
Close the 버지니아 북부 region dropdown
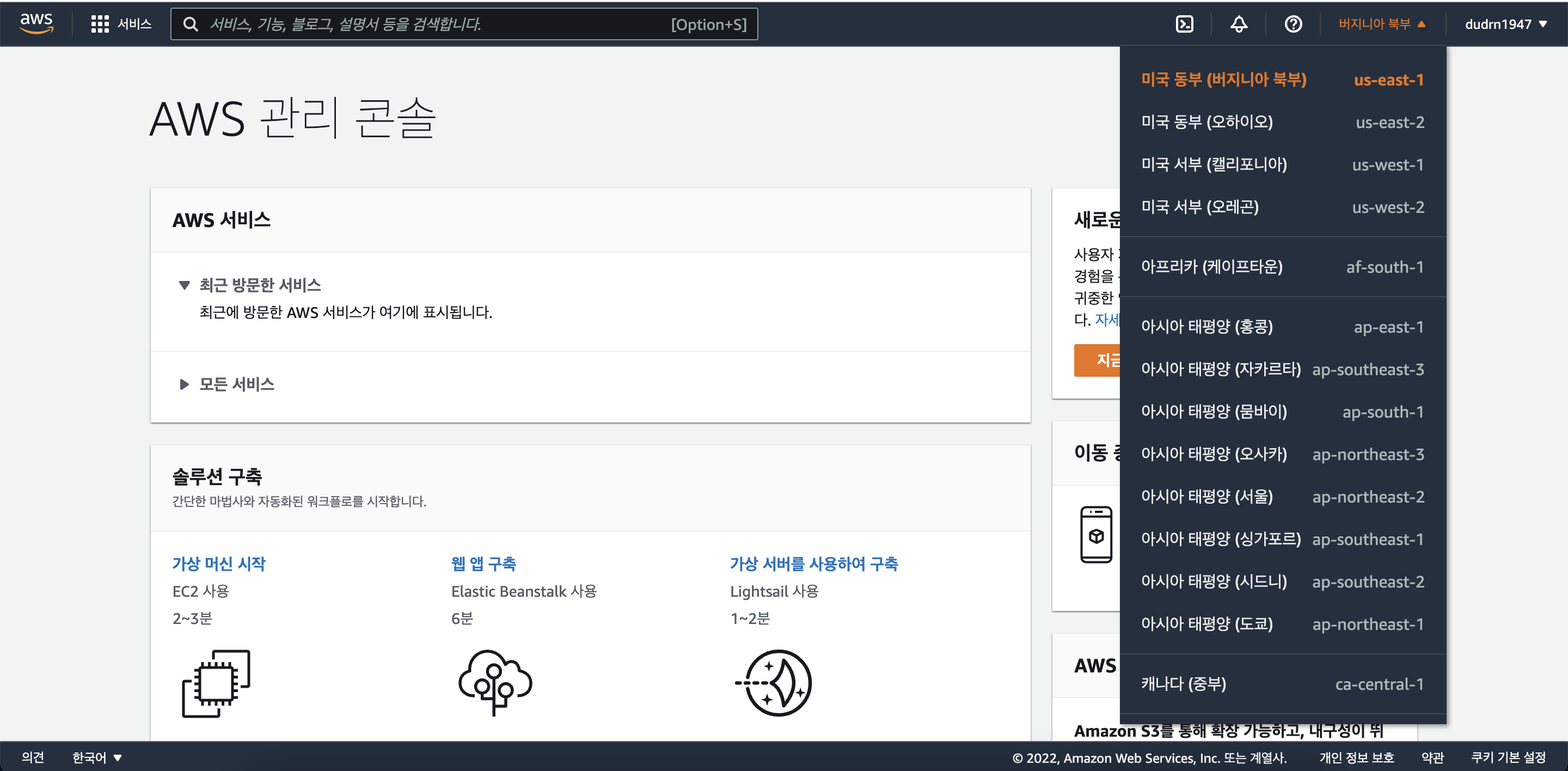tap(1382, 24)
